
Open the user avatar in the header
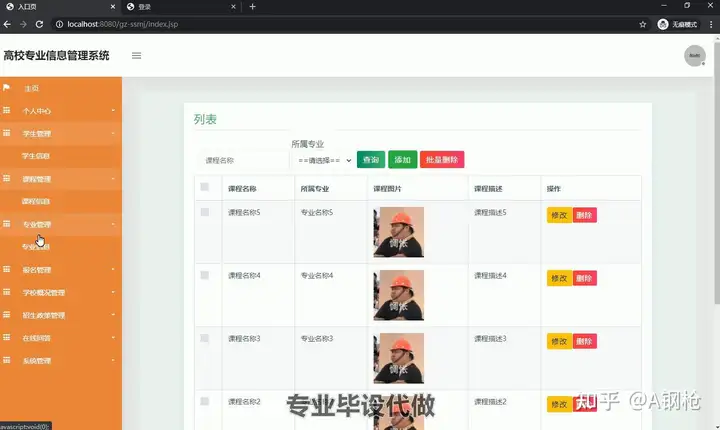695,56
